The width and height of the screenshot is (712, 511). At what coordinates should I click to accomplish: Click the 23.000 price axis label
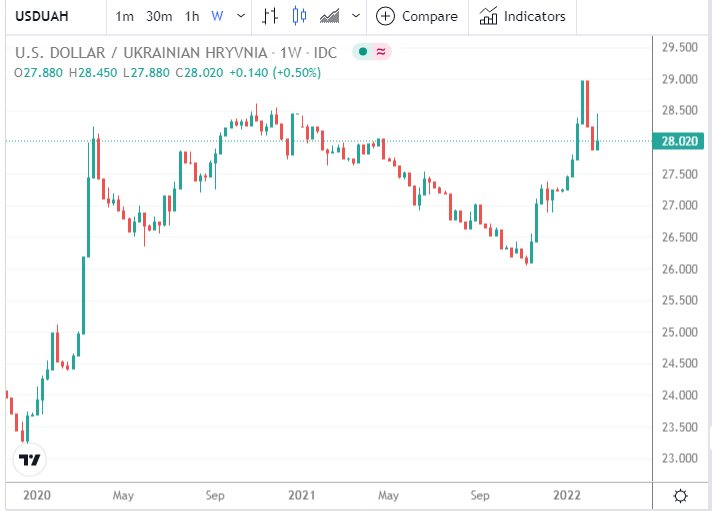679,458
